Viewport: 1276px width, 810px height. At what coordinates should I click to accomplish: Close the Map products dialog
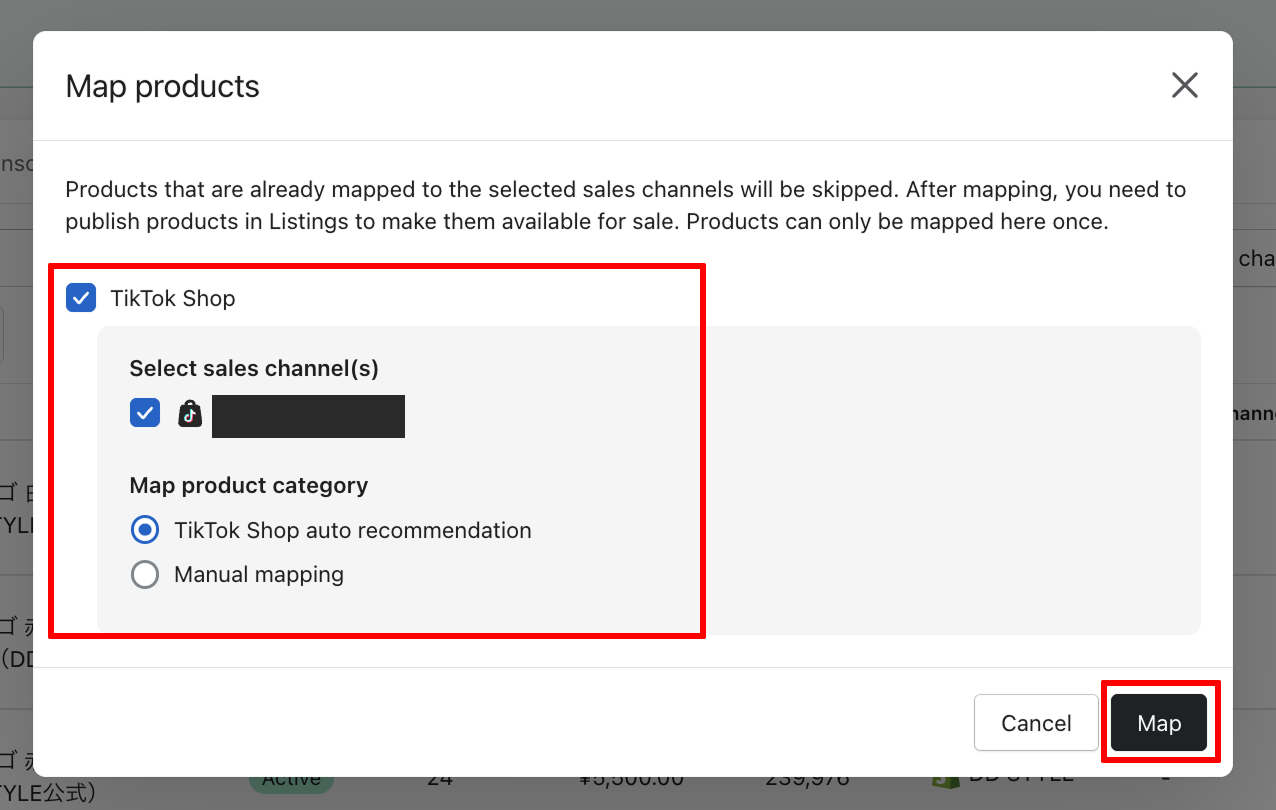(1184, 86)
